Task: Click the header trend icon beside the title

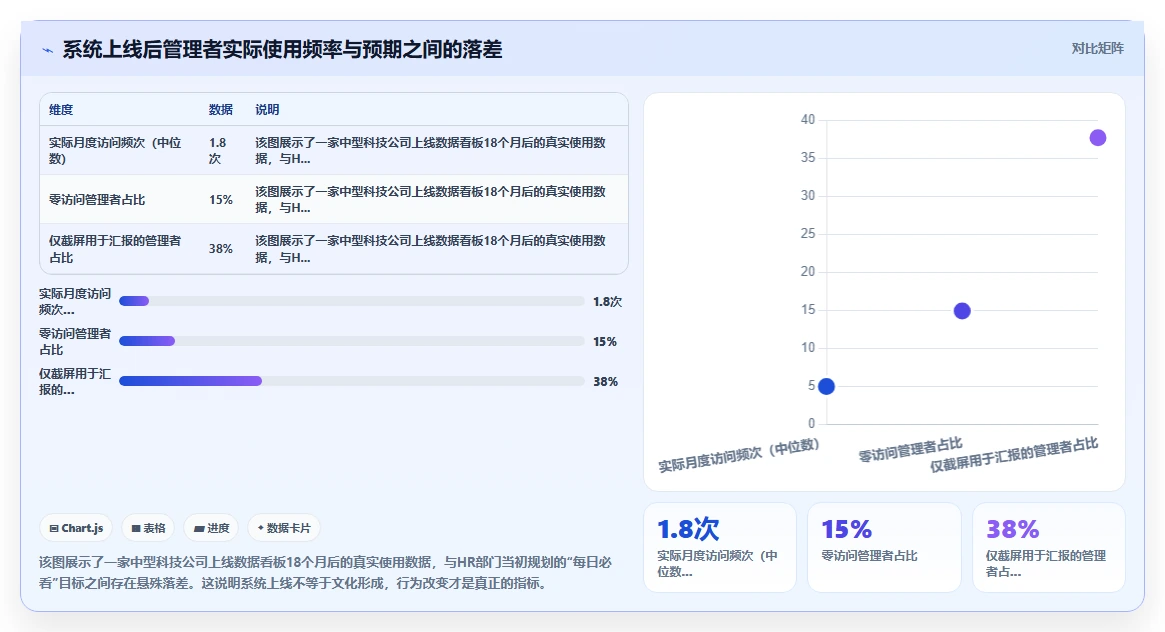Action: point(48,51)
